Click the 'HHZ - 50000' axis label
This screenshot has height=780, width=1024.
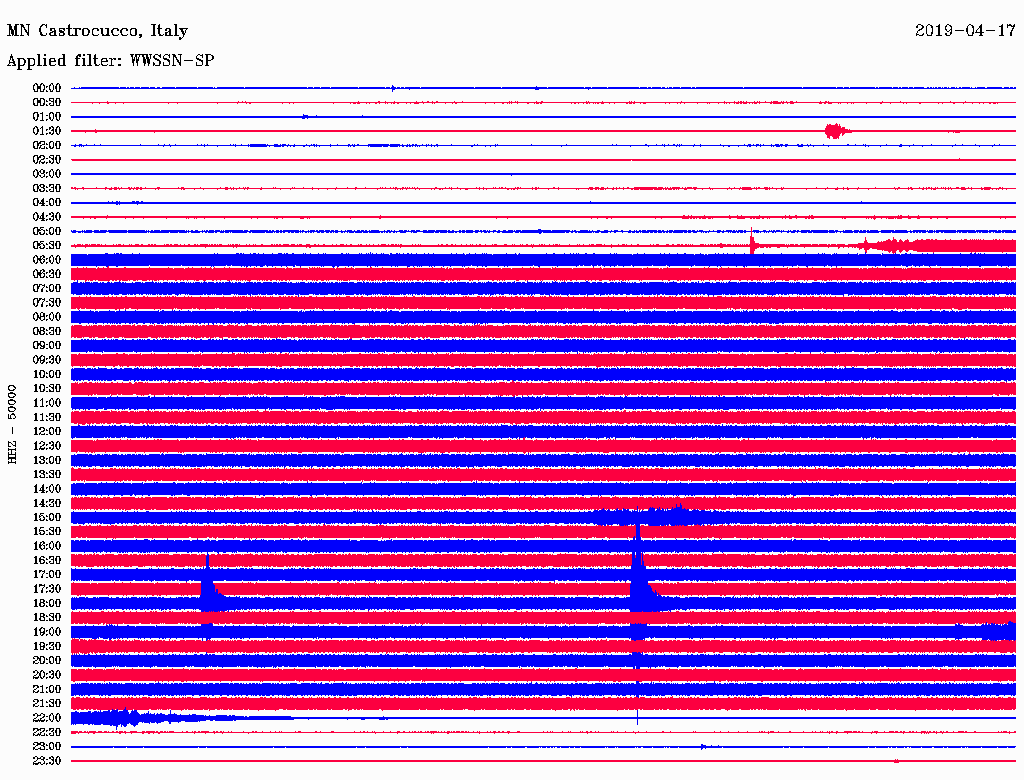12,424
